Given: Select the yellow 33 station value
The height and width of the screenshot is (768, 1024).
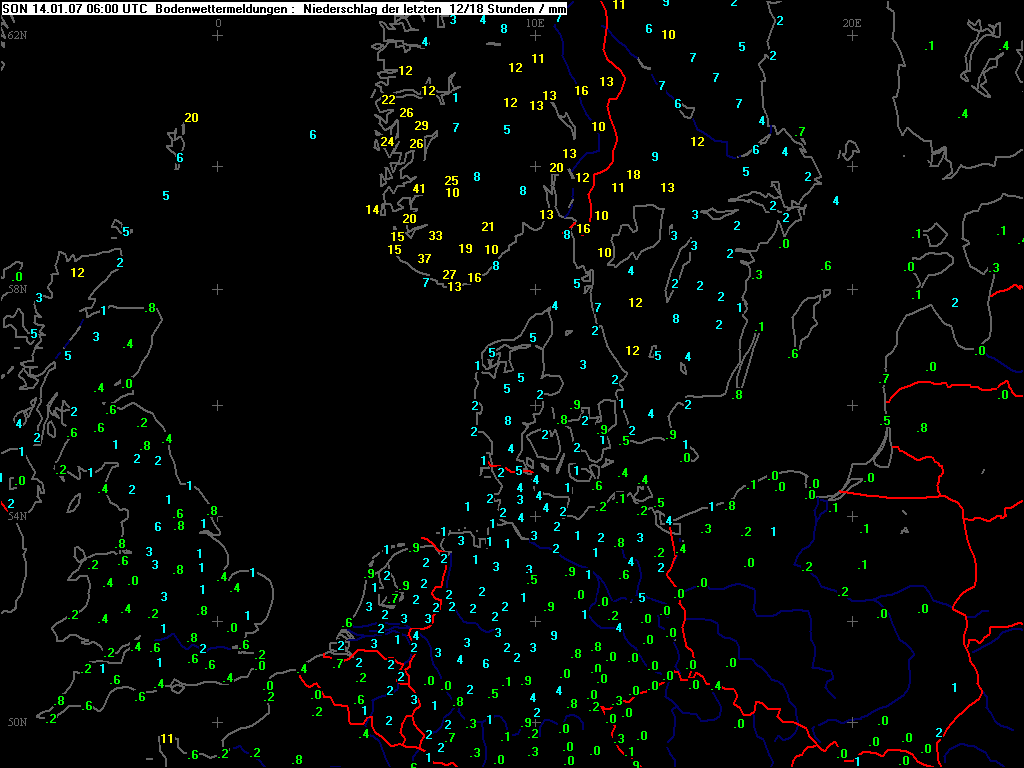Looking at the screenshot, I should 435,236.
